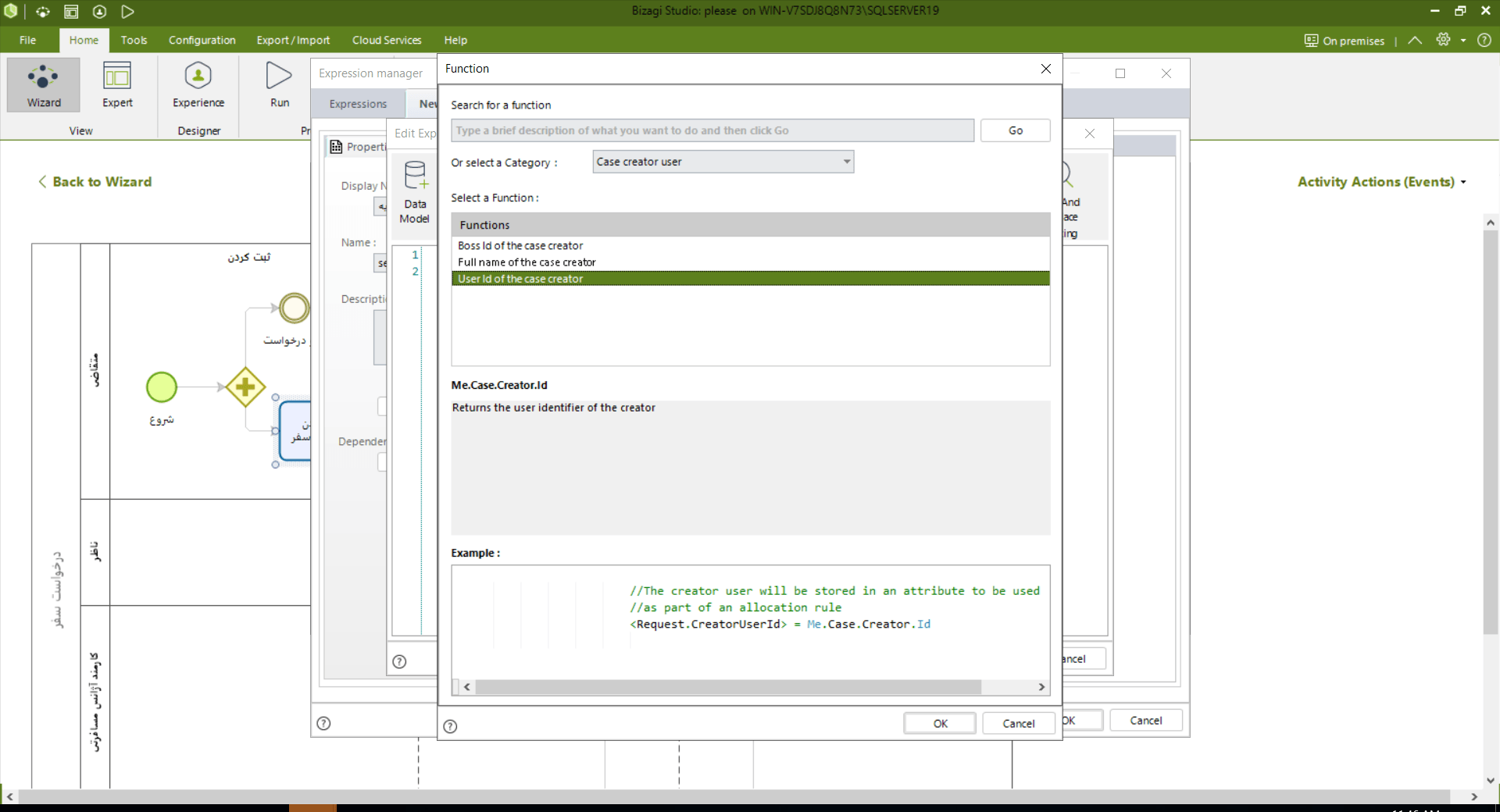The image size is (1500, 812).
Task: Open the help icon in the top right
Action: (1484, 40)
